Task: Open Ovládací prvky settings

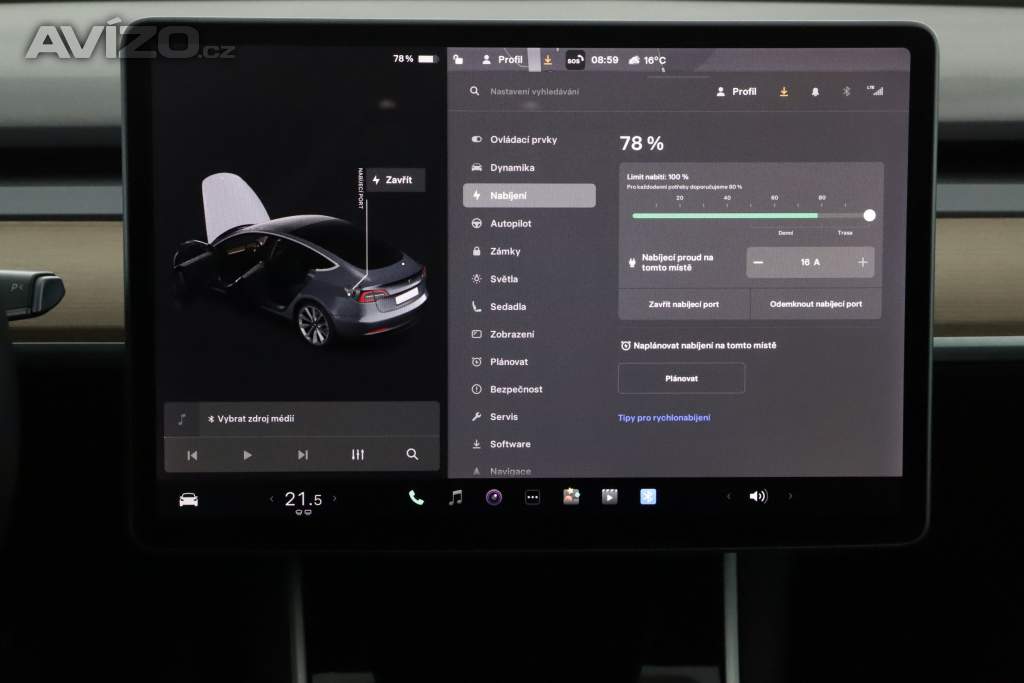Action: pos(515,140)
